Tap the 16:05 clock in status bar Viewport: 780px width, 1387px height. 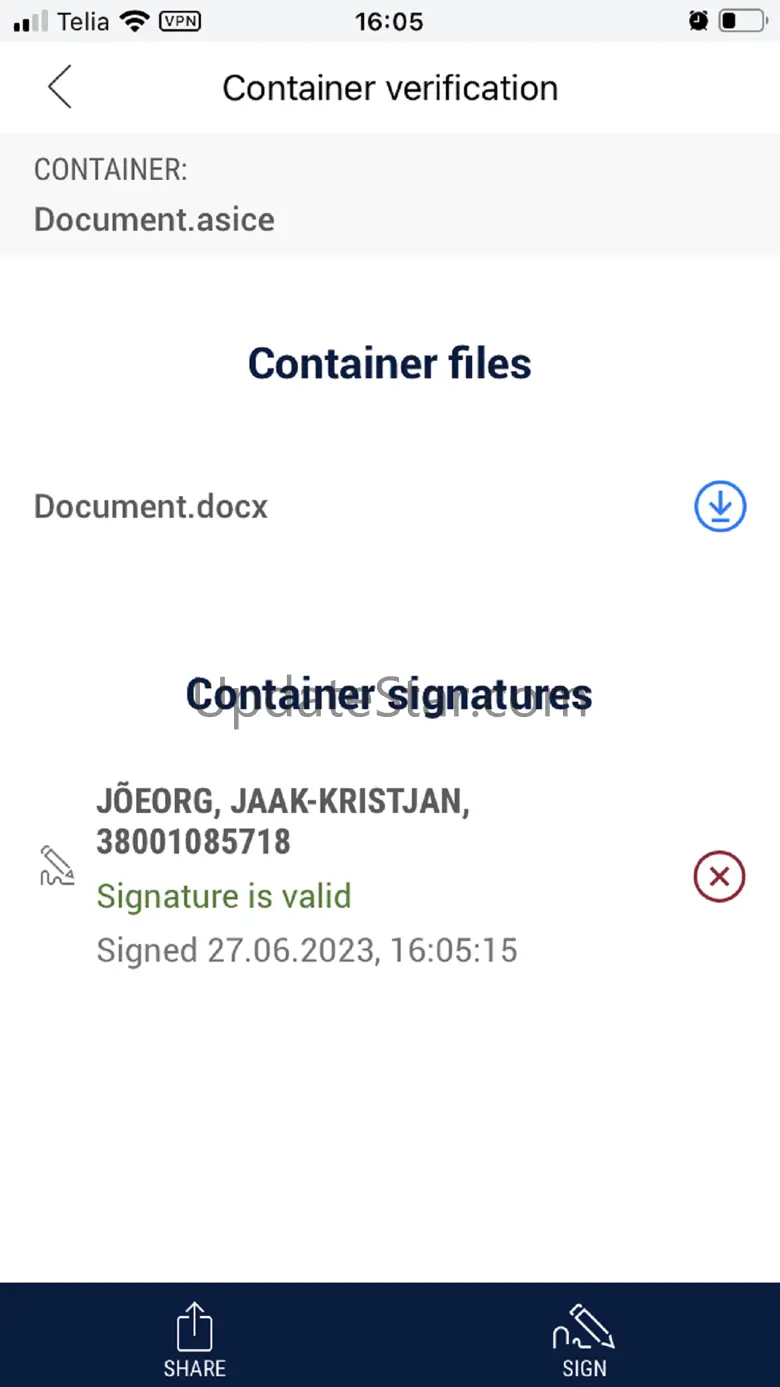click(x=389, y=21)
